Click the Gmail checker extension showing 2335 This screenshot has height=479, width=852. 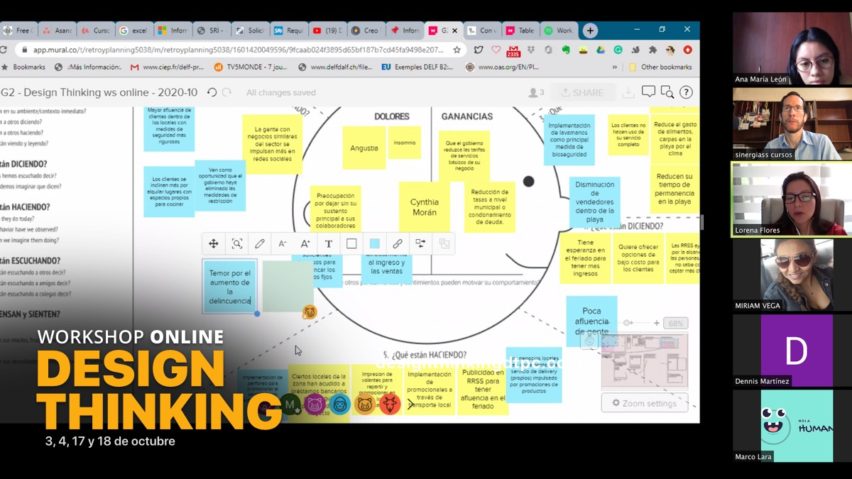click(x=513, y=51)
